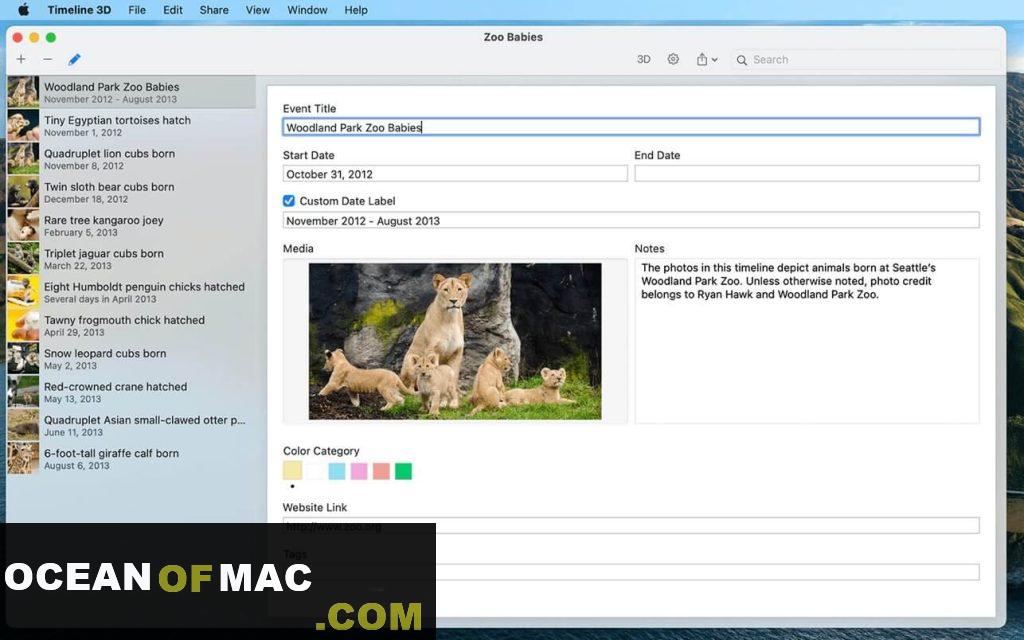Select Tiny Egyptian tortoises hatch event
The width and height of the screenshot is (1024, 640).
[x=131, y=125]
